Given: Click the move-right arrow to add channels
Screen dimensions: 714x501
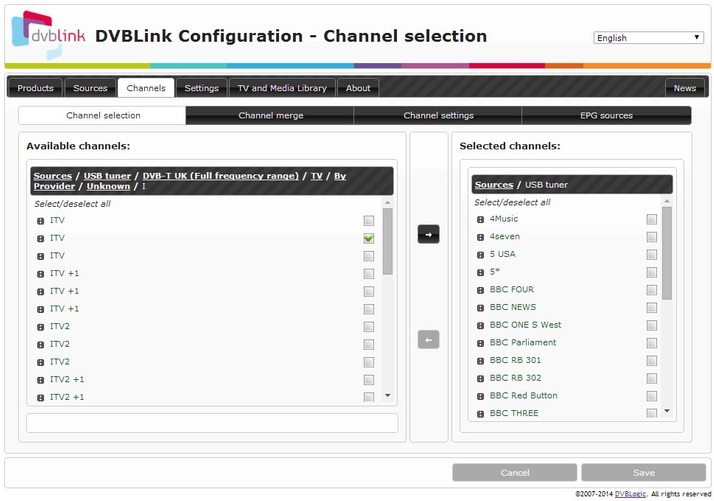Looking at the screenshot, I should tap(428, 234).
